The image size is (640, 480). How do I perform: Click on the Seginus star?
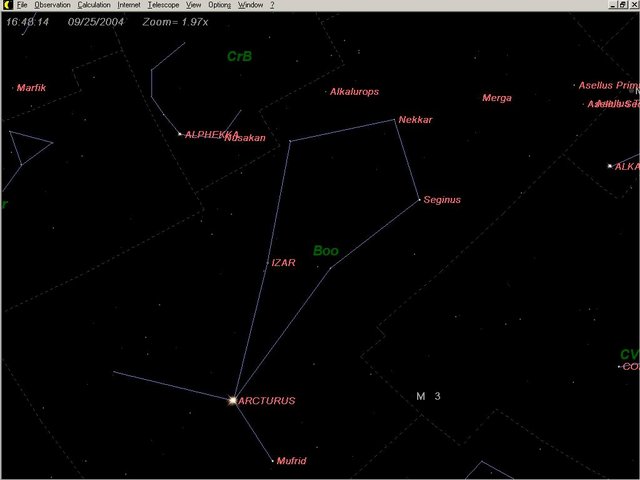[419, 200]
